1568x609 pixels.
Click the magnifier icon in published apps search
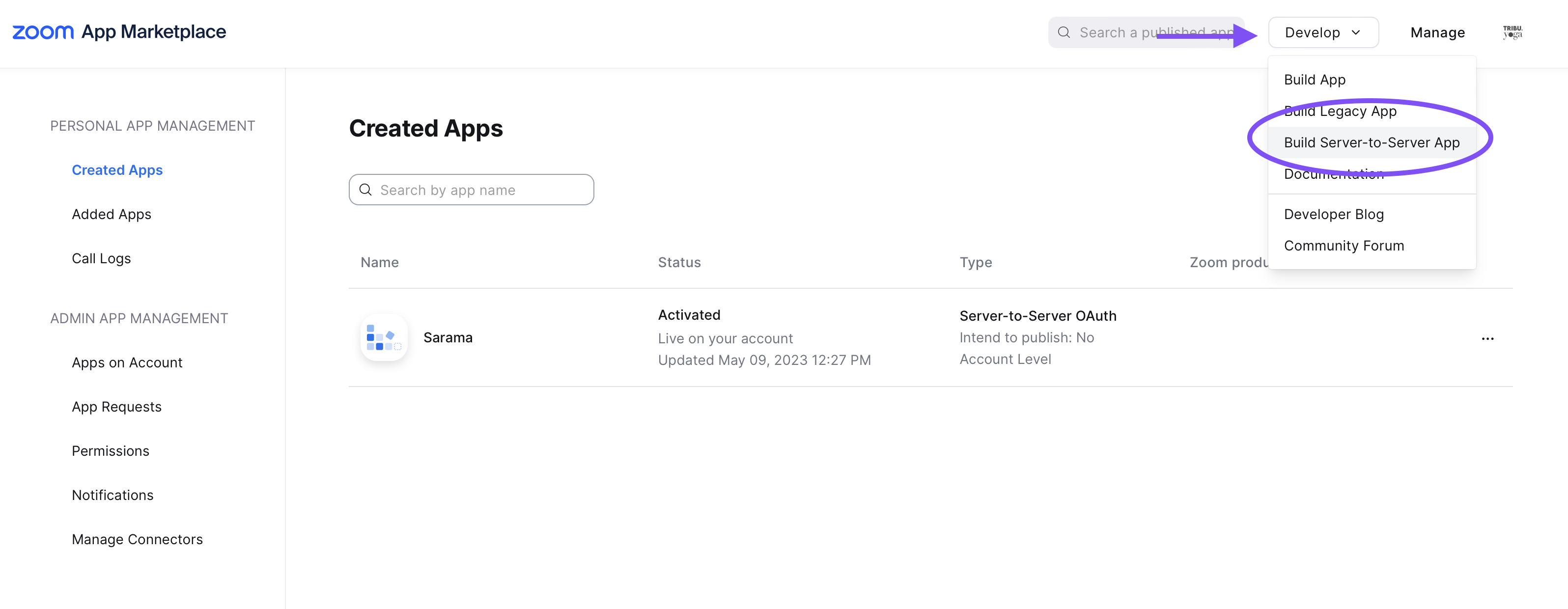(x=1064, y=32)
